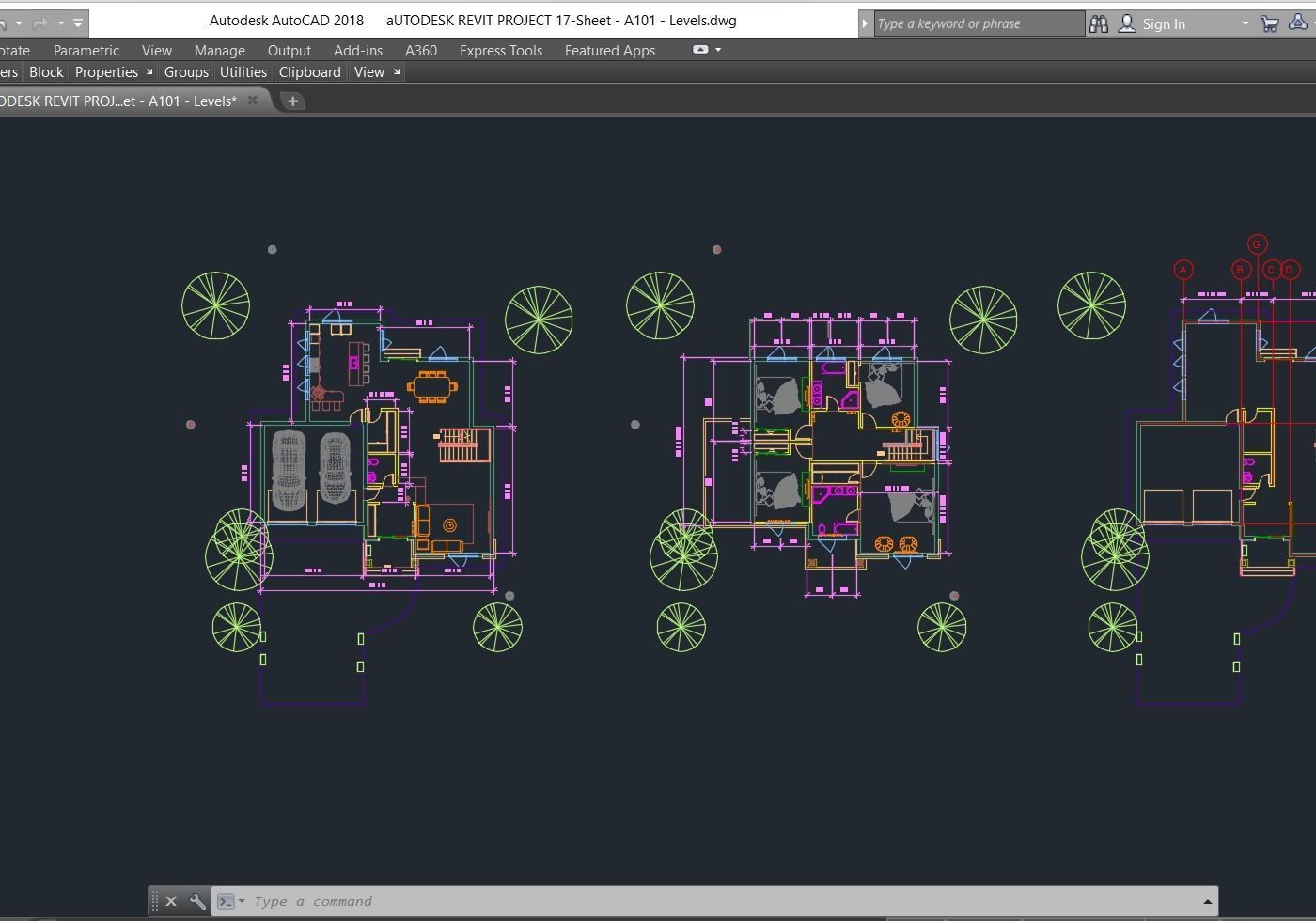
Task: Click the ribbon minimize toggle button
Action: pyautogui.click(x=700, y=50)
